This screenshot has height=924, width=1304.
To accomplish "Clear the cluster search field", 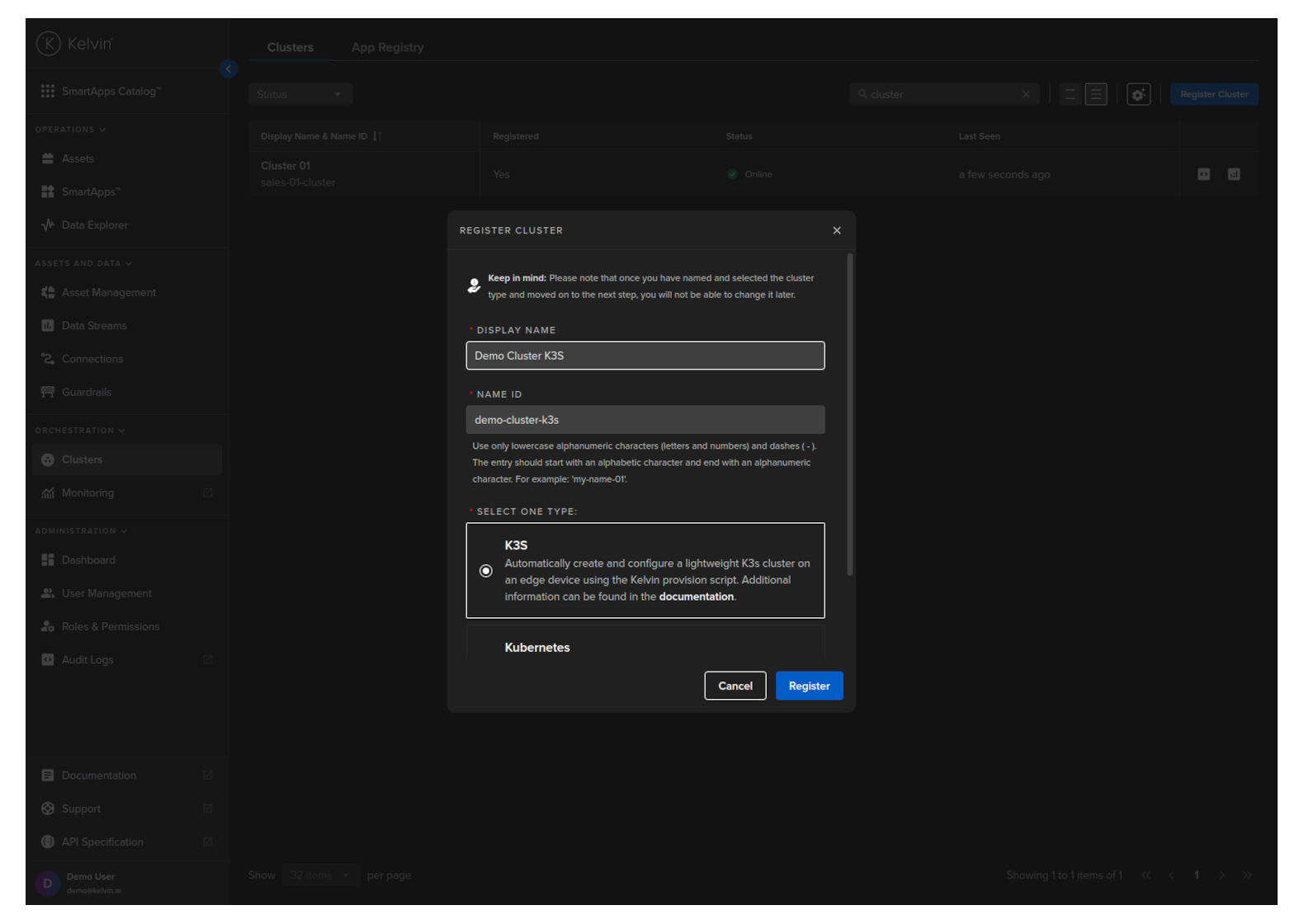I will 1026,94.
